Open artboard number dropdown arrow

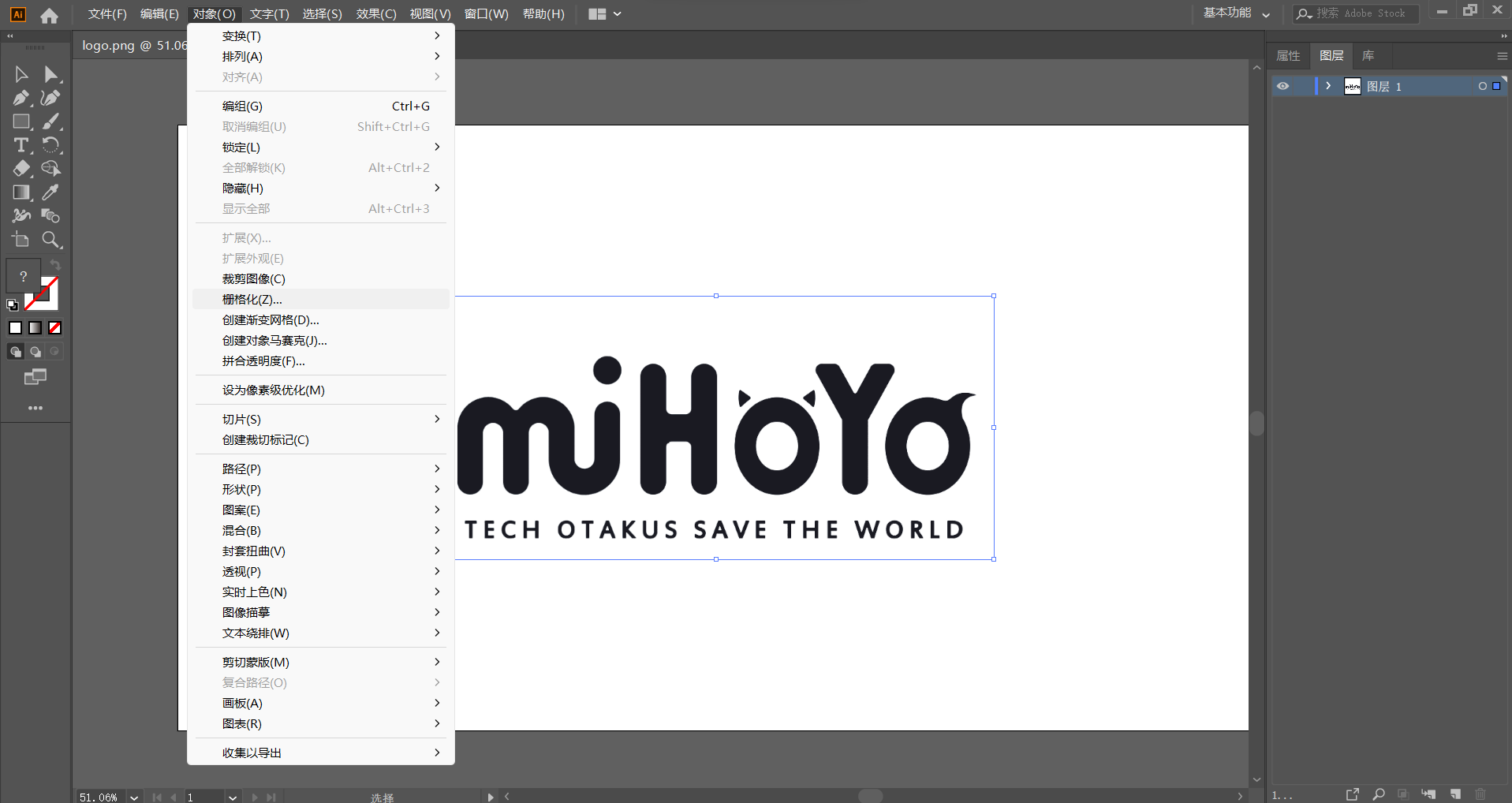[x=233, y=797]
